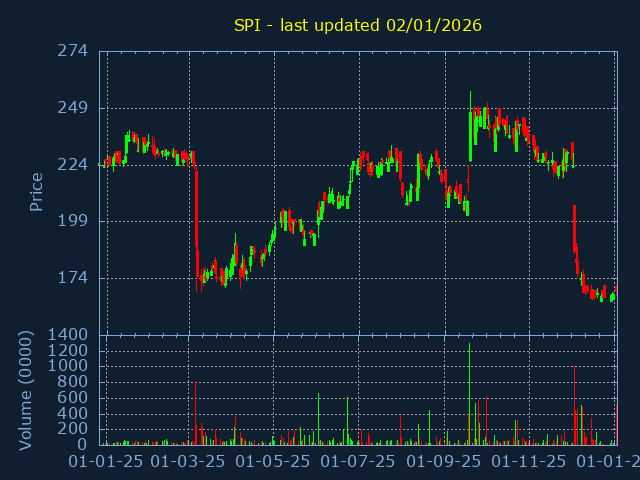The height and width of the screenshot is (480, 640).
Task: Click the 01-07-25 date label
Action: pos(358,462)
